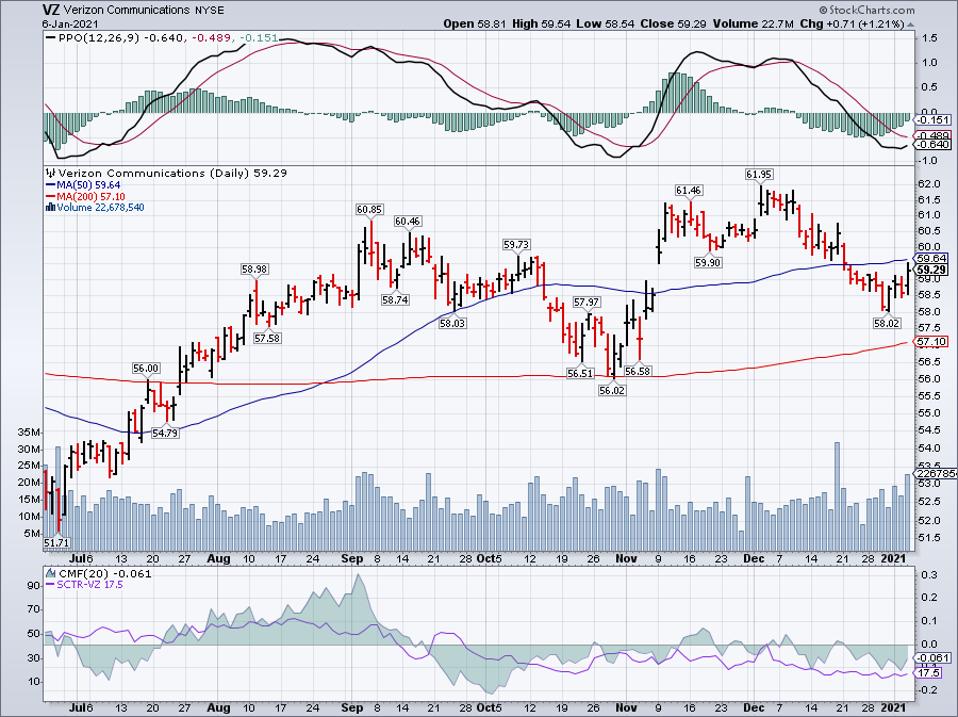
Task: Click the 61.95 December high price label
Action: pos(759,175)
